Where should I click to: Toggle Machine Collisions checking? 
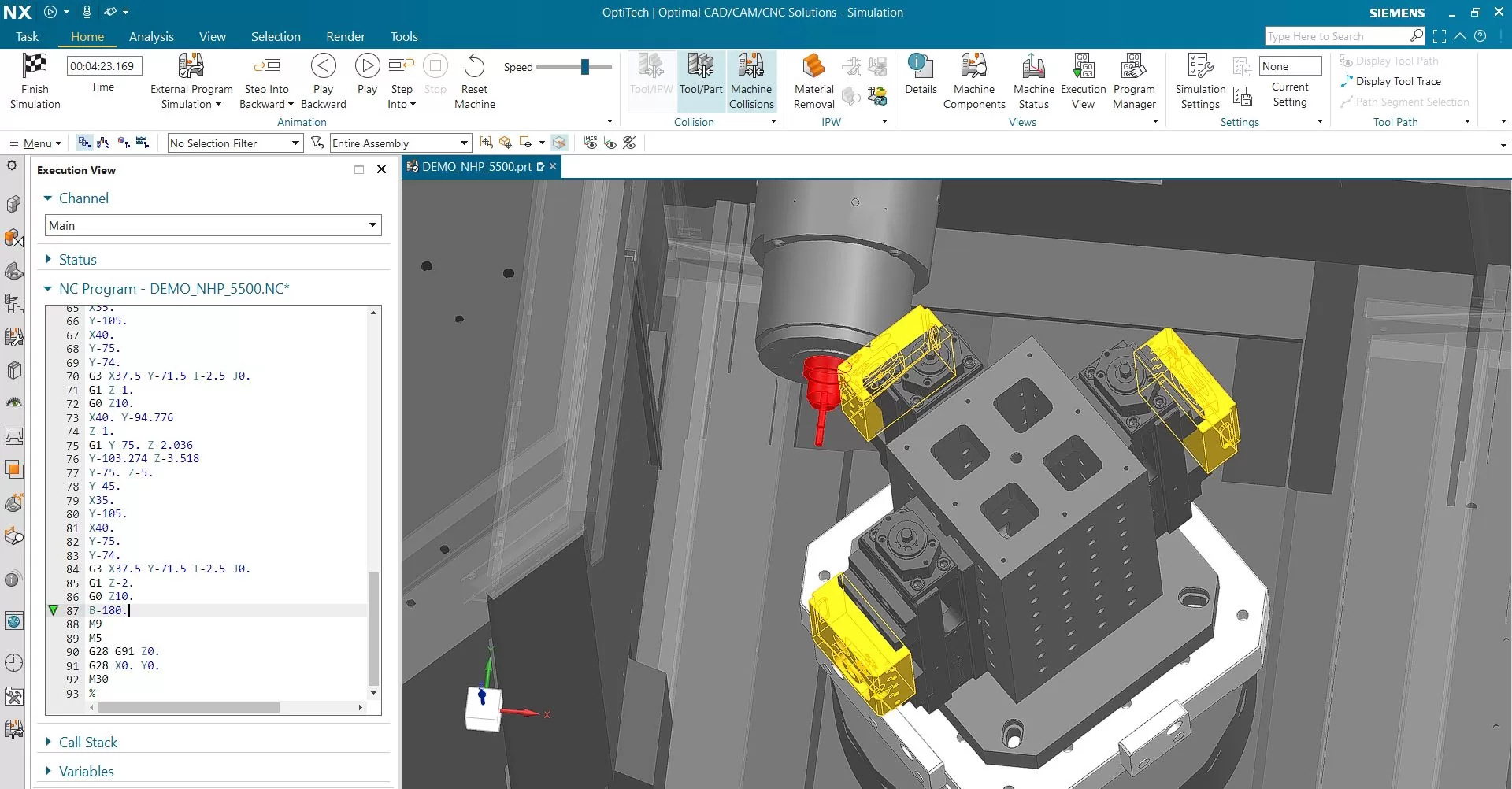(x=751, y=82)
